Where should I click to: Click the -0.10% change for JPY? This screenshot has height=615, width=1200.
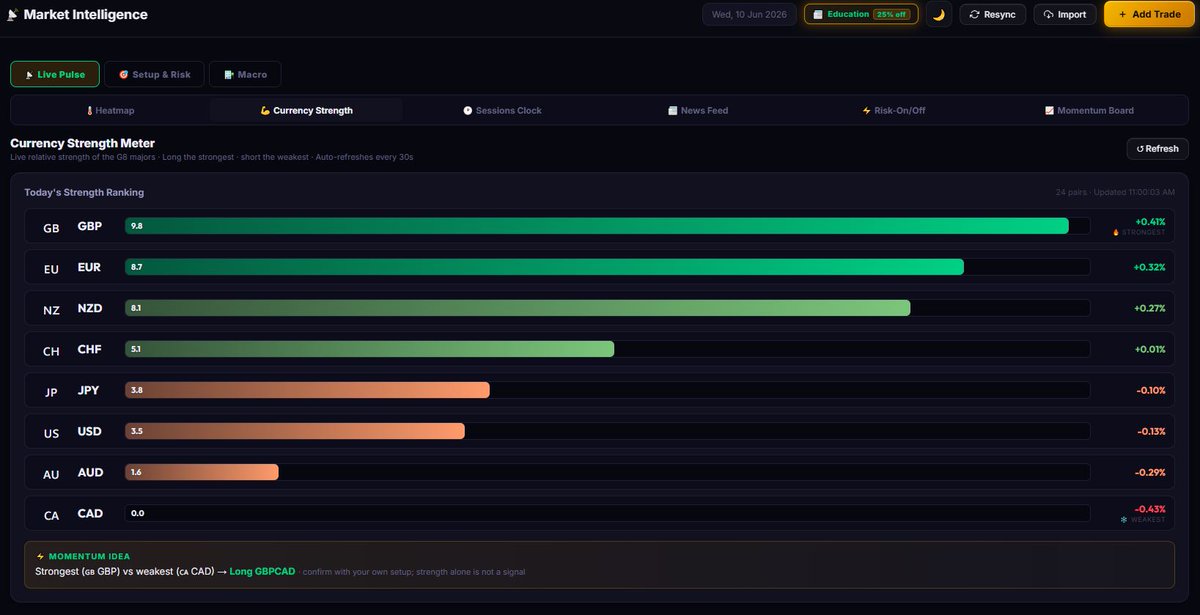pyautogui.click(x=1152, y=390)
